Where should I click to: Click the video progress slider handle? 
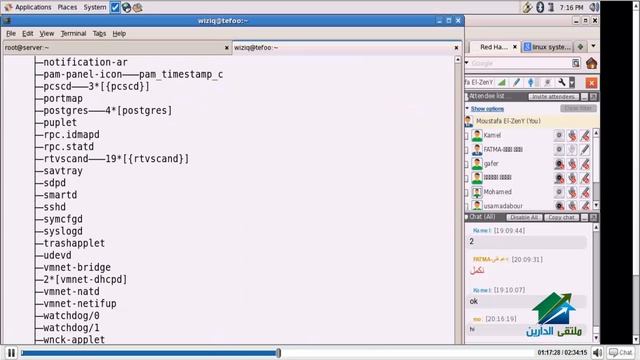click(x=279, y=353)
